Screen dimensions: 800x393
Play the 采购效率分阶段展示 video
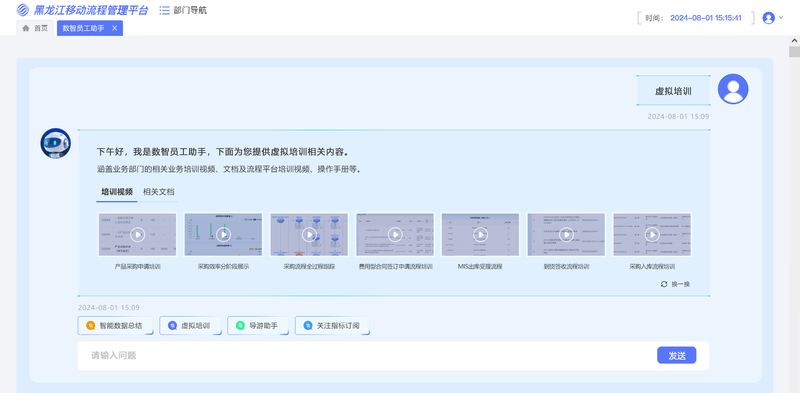223,235
